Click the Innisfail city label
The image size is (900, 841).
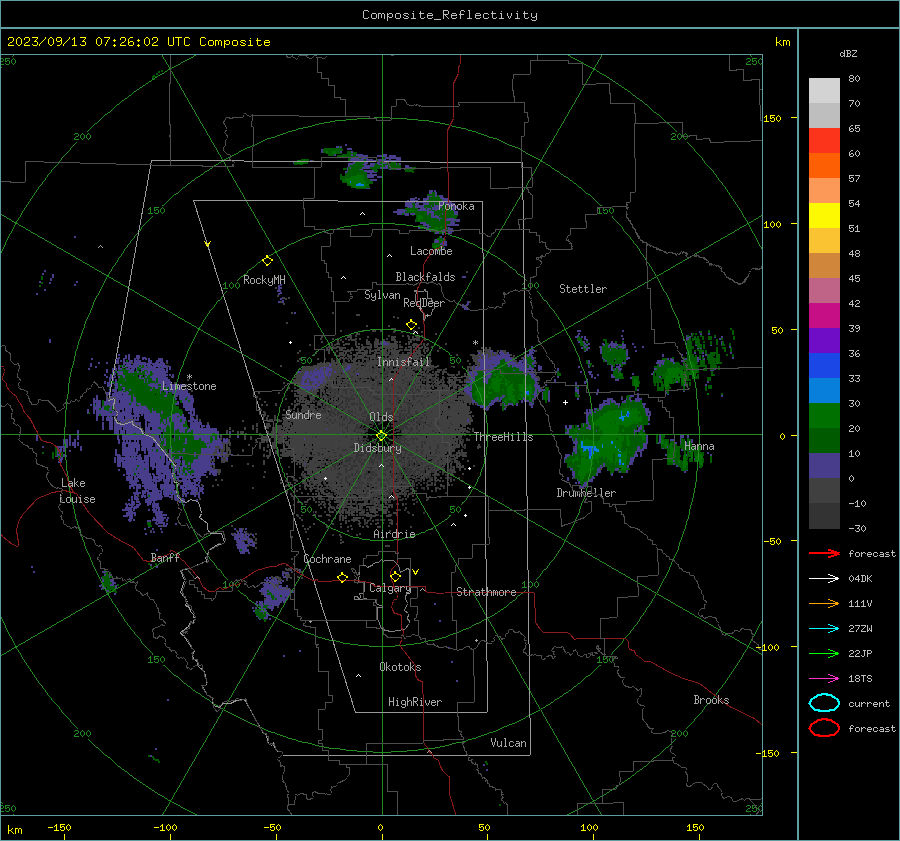(404, 362)
